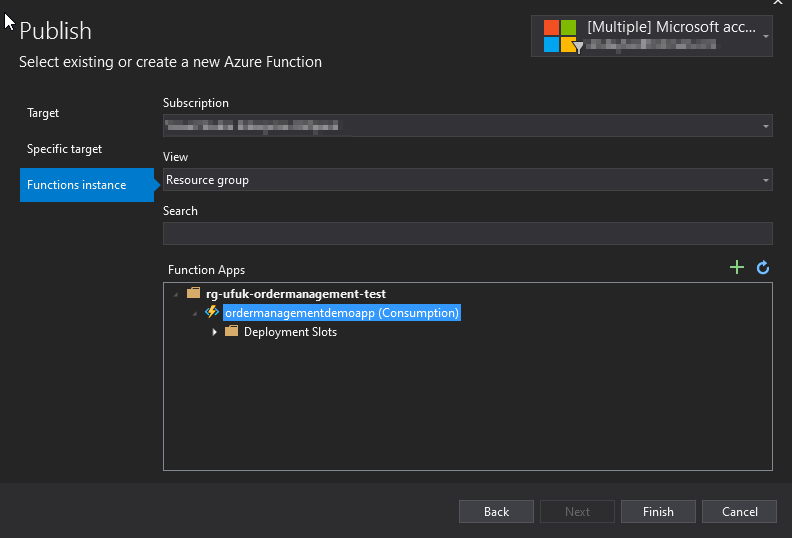Click the [Multiple] Microsoft acc... account label
792x538 pixels.
(671, 27)
